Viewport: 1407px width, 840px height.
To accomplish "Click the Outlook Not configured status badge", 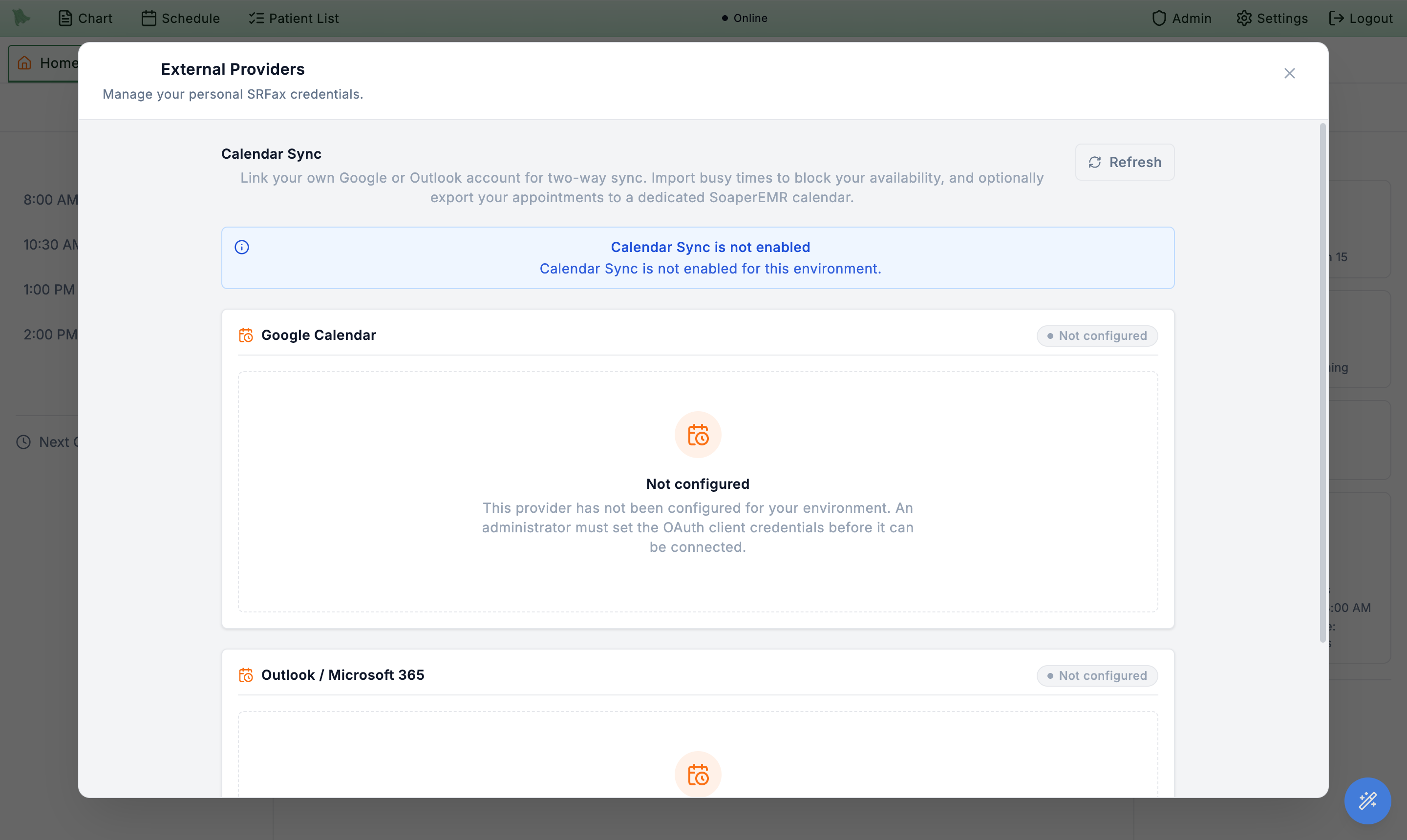I will pyautogui.click(x=1097, y=675).
